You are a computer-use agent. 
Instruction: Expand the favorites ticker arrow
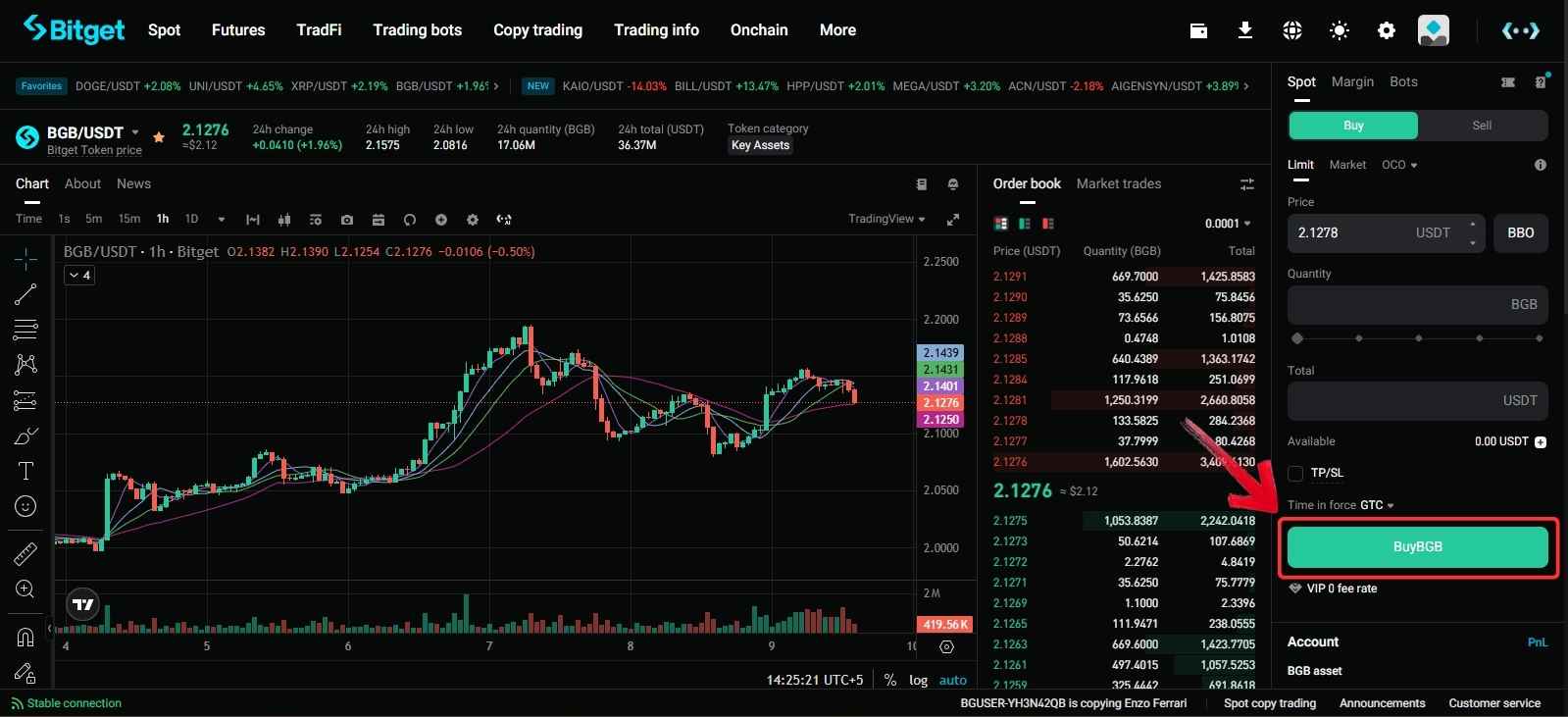[x=496, y=86]
